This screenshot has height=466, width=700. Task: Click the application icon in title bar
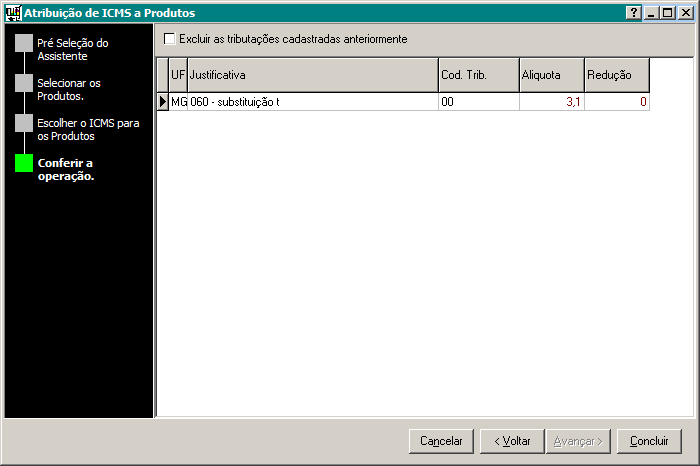tap(13, 13)
